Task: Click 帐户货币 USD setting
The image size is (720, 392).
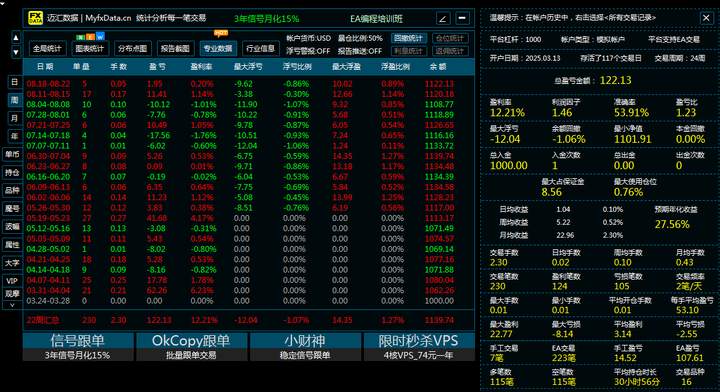Action: (308, 38)
